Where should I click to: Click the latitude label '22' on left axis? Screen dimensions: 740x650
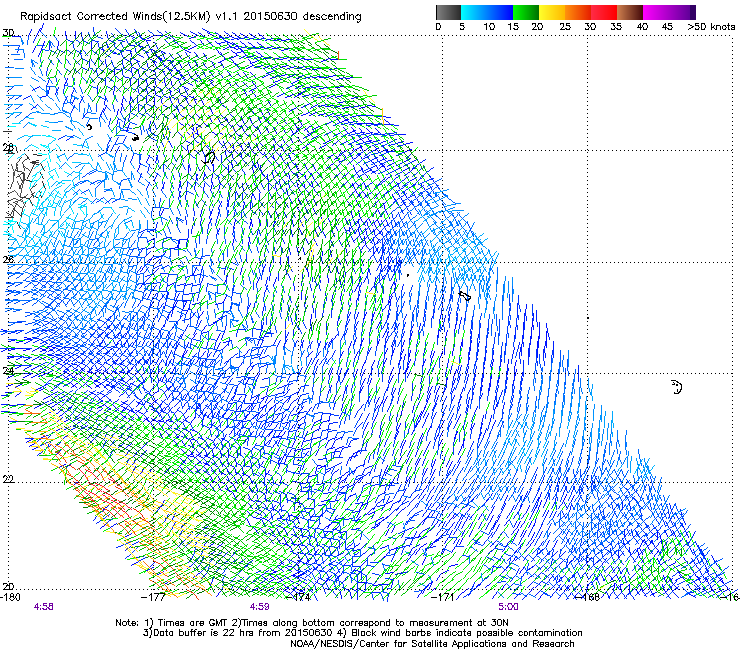[8, 479]
